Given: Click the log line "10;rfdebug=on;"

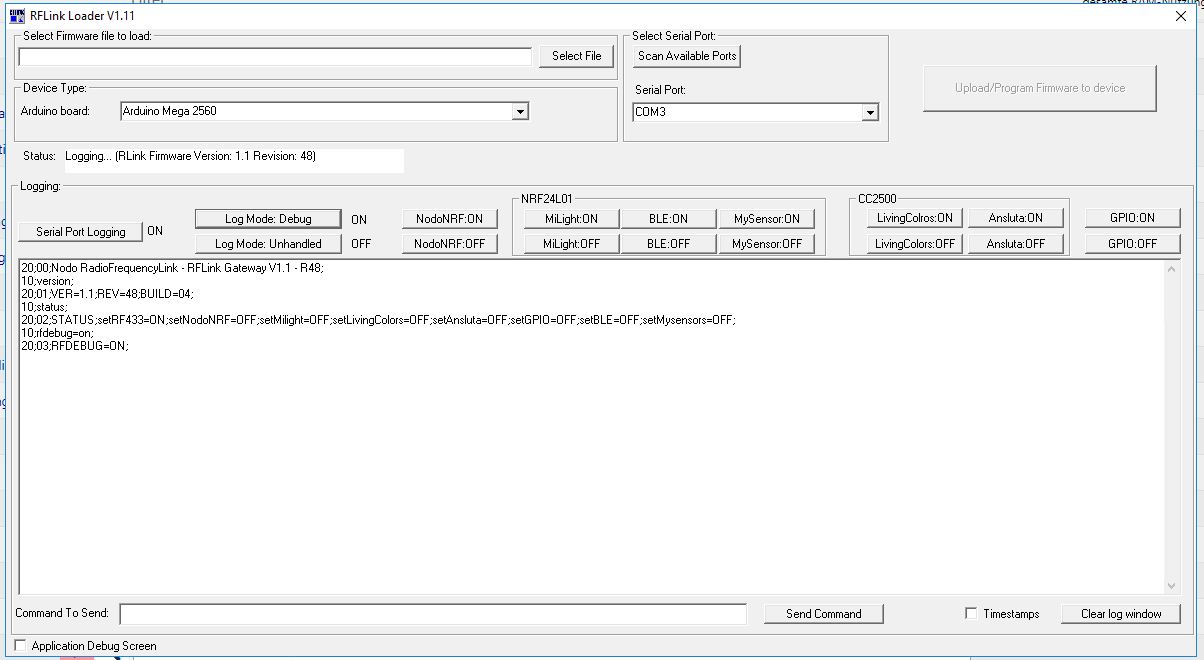Looking at the screenshot, I should click(x=58, y=333).
